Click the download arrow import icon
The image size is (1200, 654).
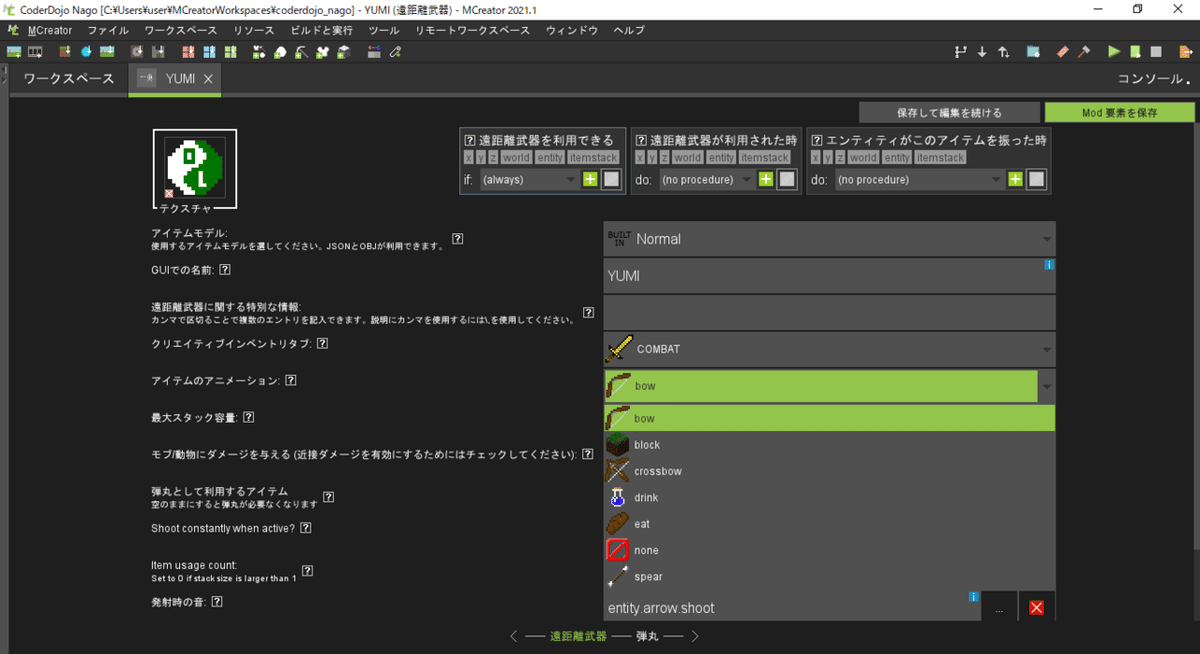pos(982,51)
